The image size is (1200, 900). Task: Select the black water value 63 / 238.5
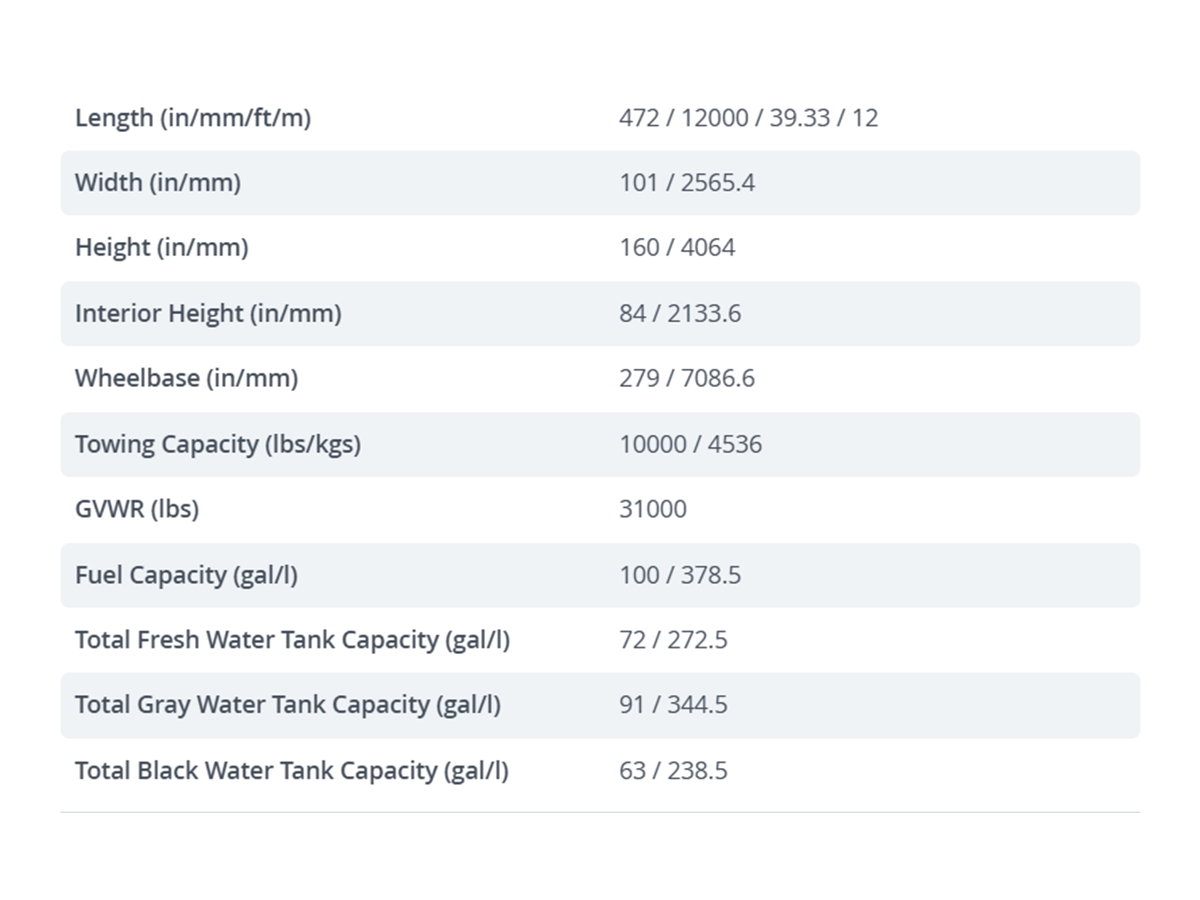coord(673,771)
